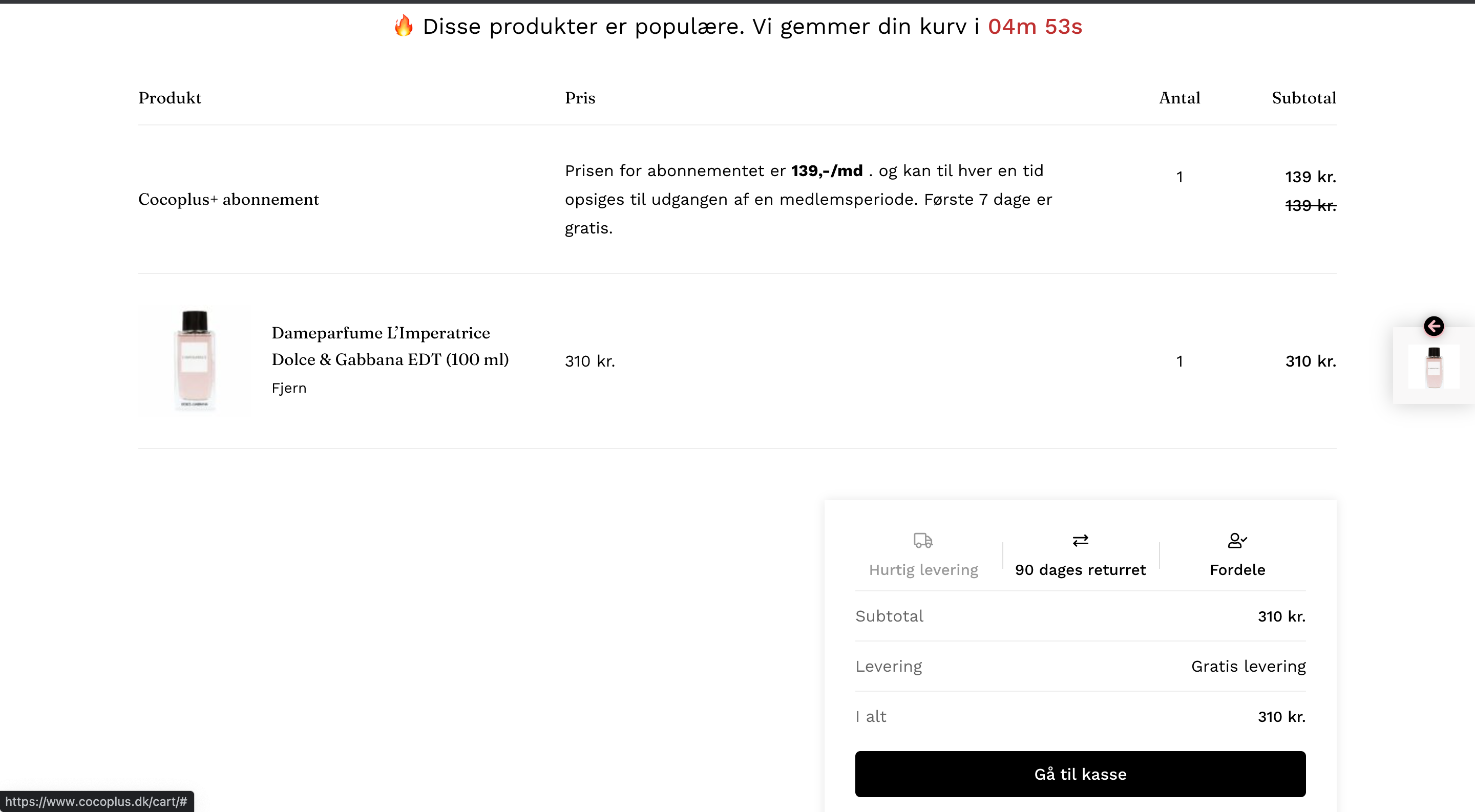Click the Antal column header
The image size is (1475, 812).
1179,98
